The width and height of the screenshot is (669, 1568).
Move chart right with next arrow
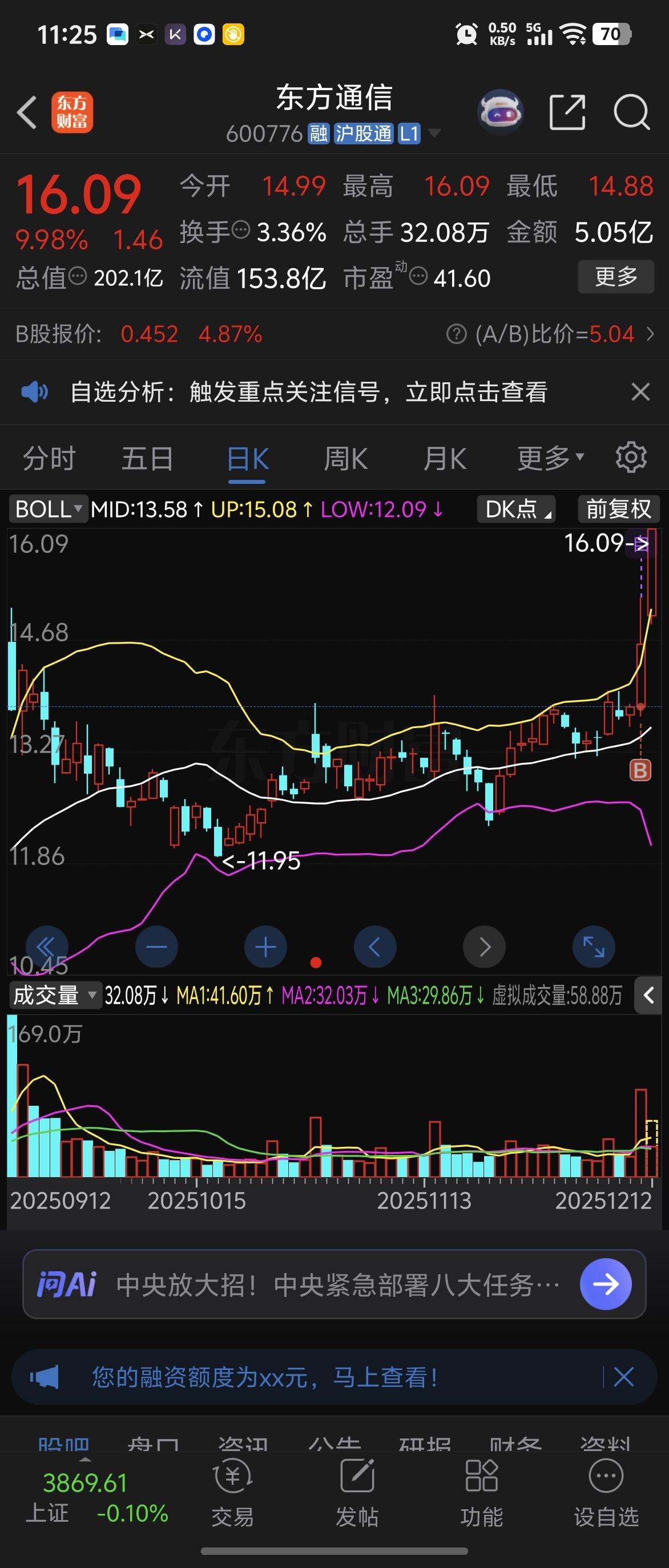[485, 947]
